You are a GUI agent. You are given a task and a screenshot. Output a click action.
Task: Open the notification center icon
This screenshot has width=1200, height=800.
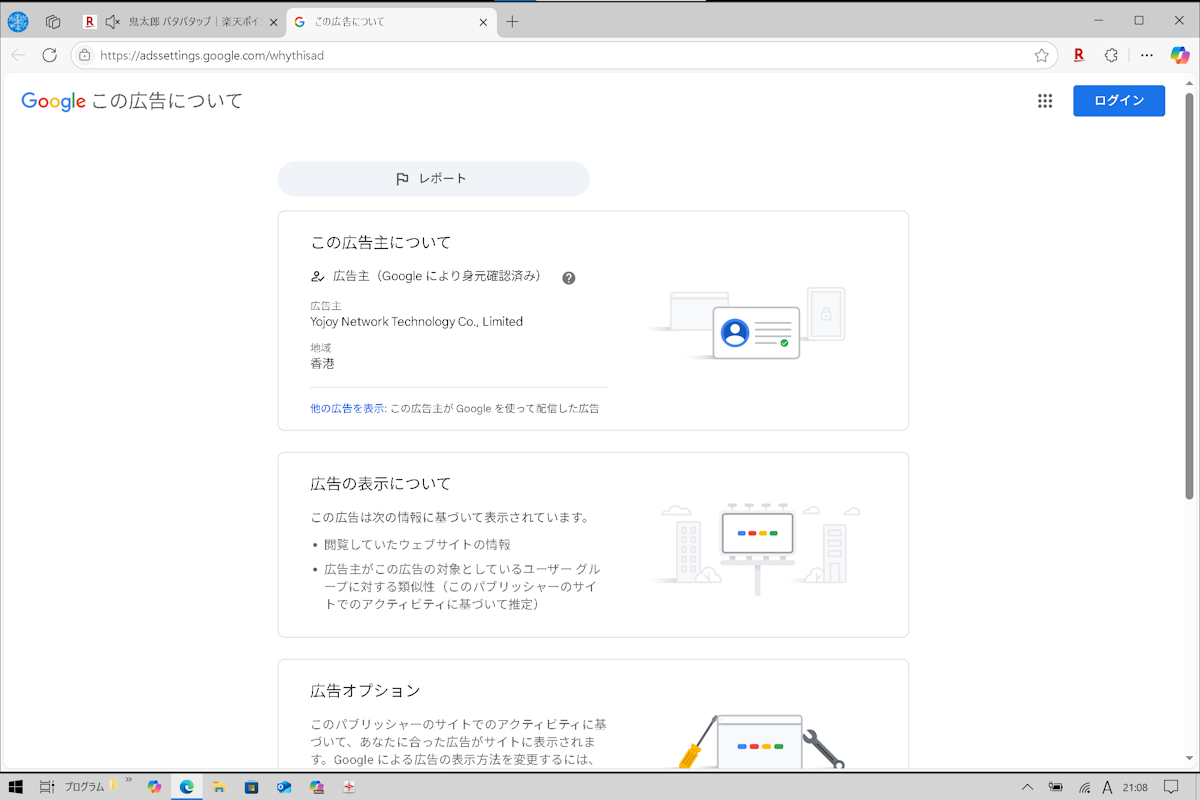pyautogui.click(x=1173, y=787)
